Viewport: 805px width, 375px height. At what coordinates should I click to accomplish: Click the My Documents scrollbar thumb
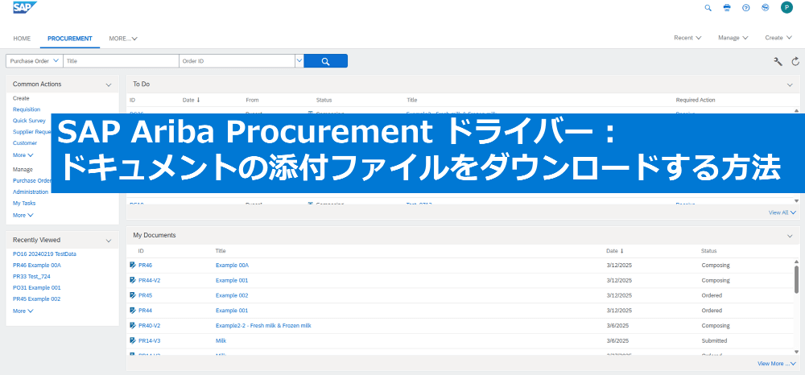(796, 280)
